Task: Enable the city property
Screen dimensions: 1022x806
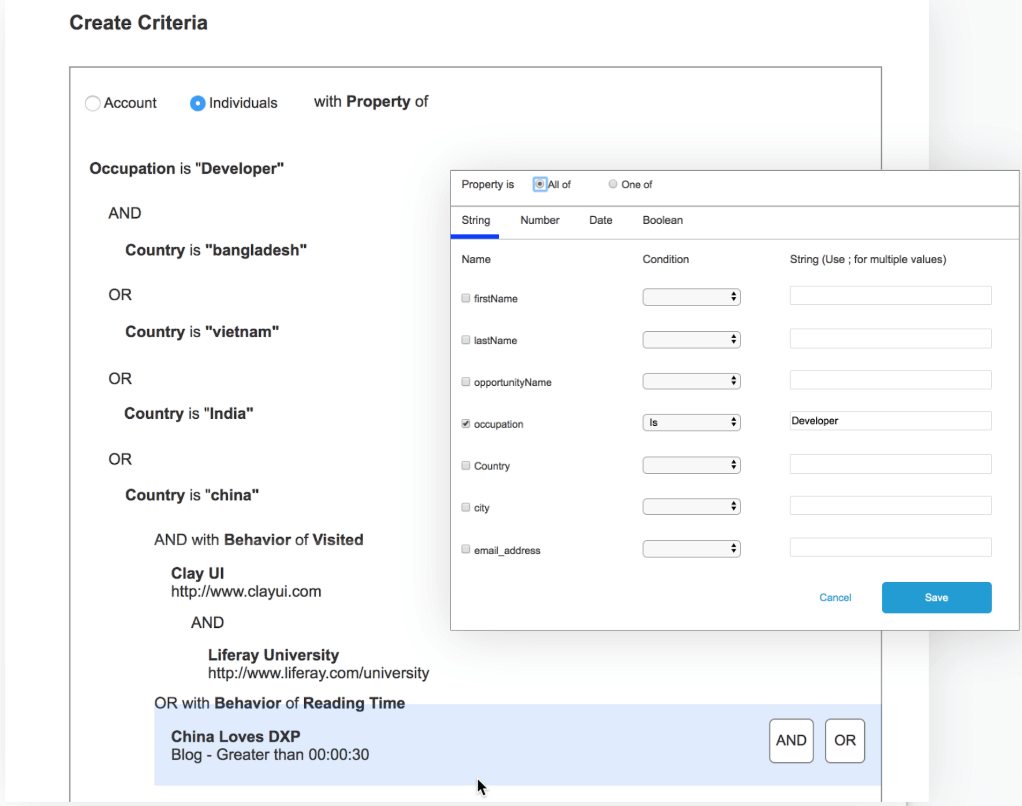Action: pos(465,507)
